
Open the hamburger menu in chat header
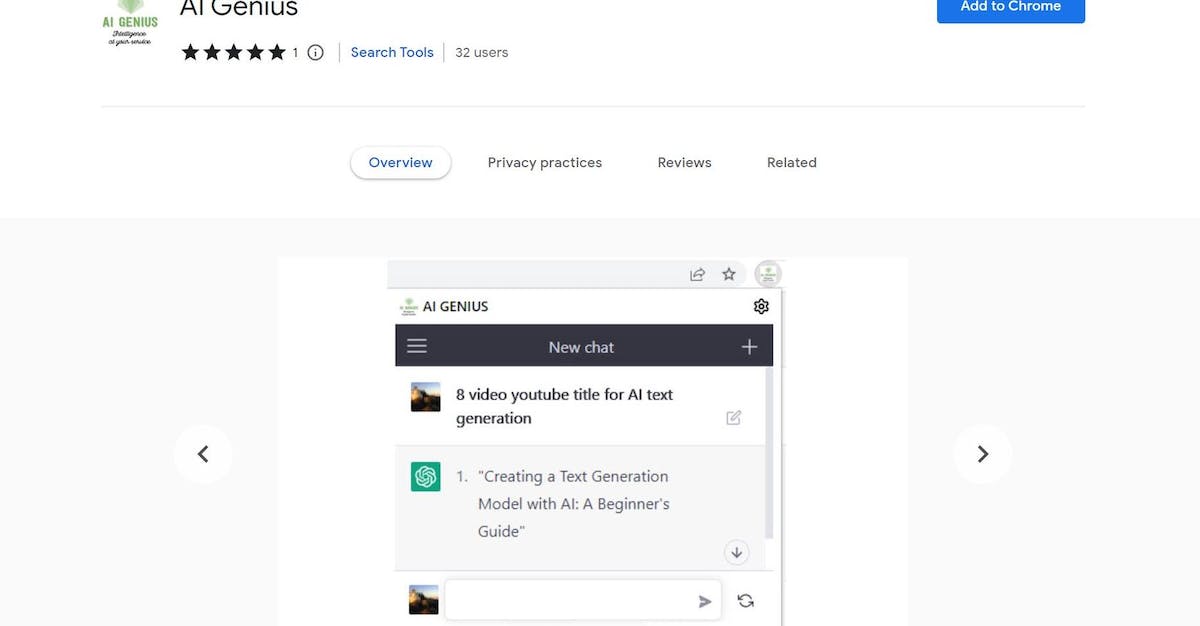point(417,346)
